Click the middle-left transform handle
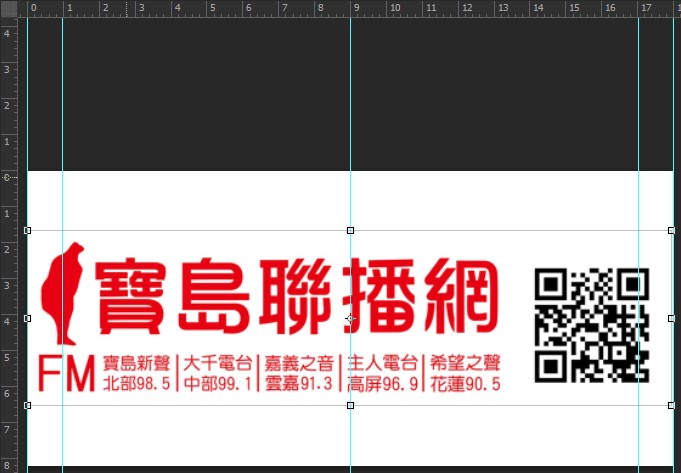This screenshot has height=473, width=681. pyautogui.click(x=27, y=318)
